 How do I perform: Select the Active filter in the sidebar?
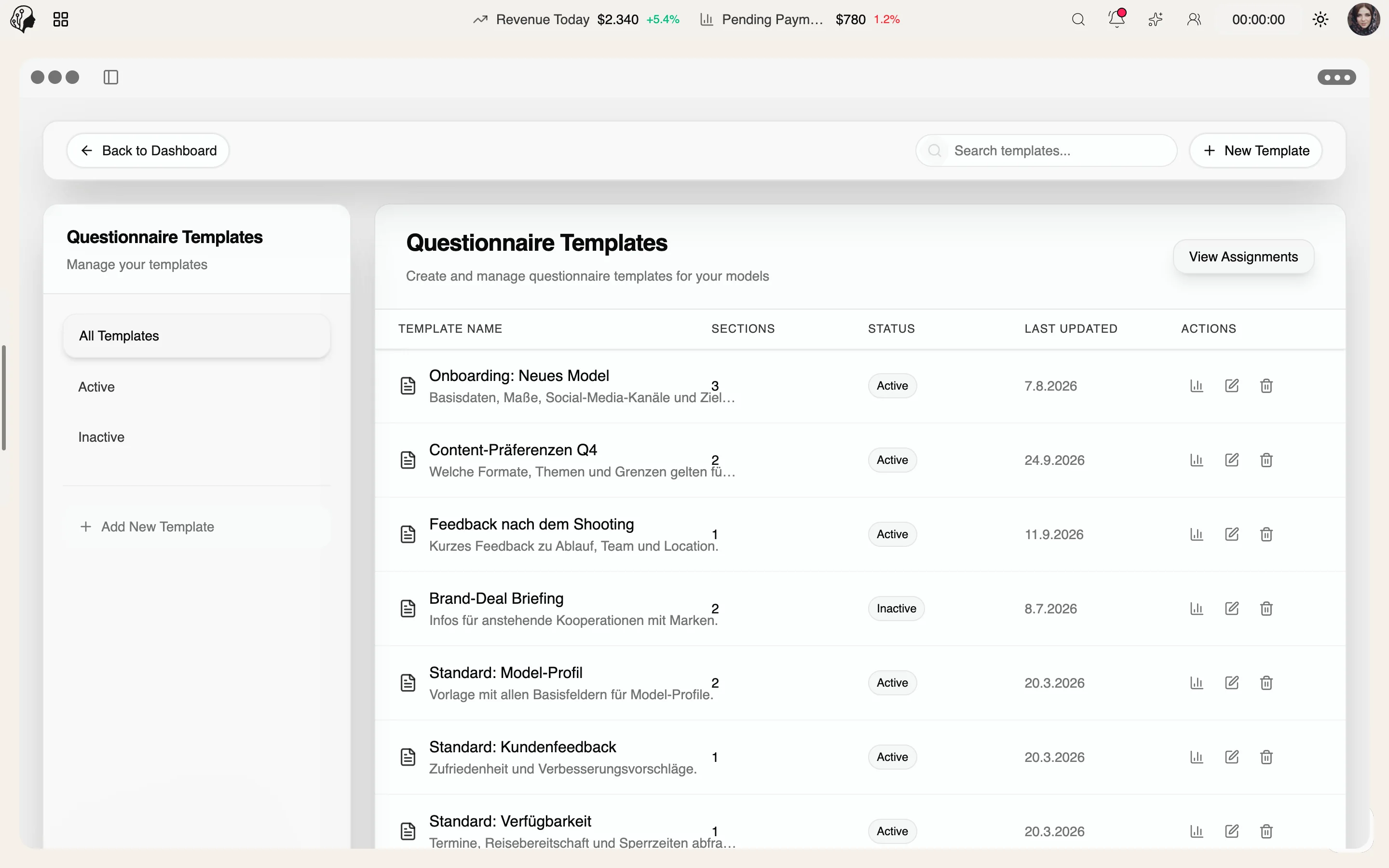tap(197, 387)
